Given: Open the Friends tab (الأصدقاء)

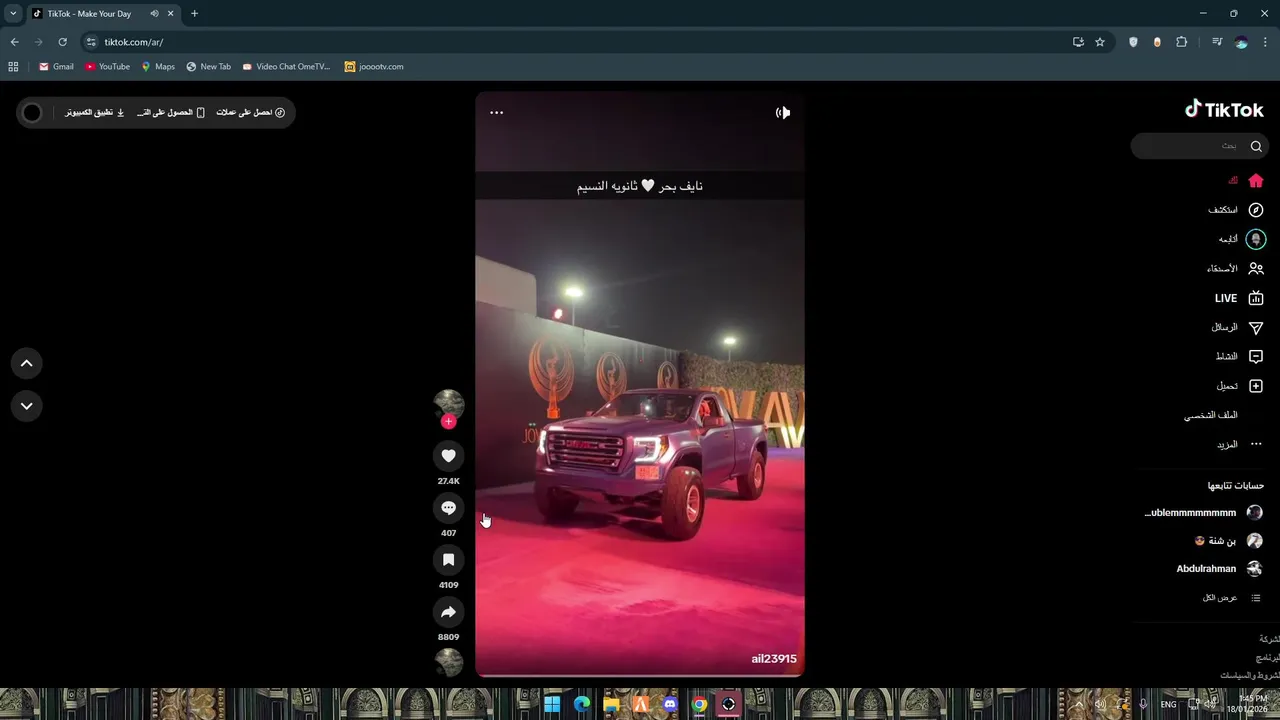Looking at the screenshot, I should pos(1235,269).
